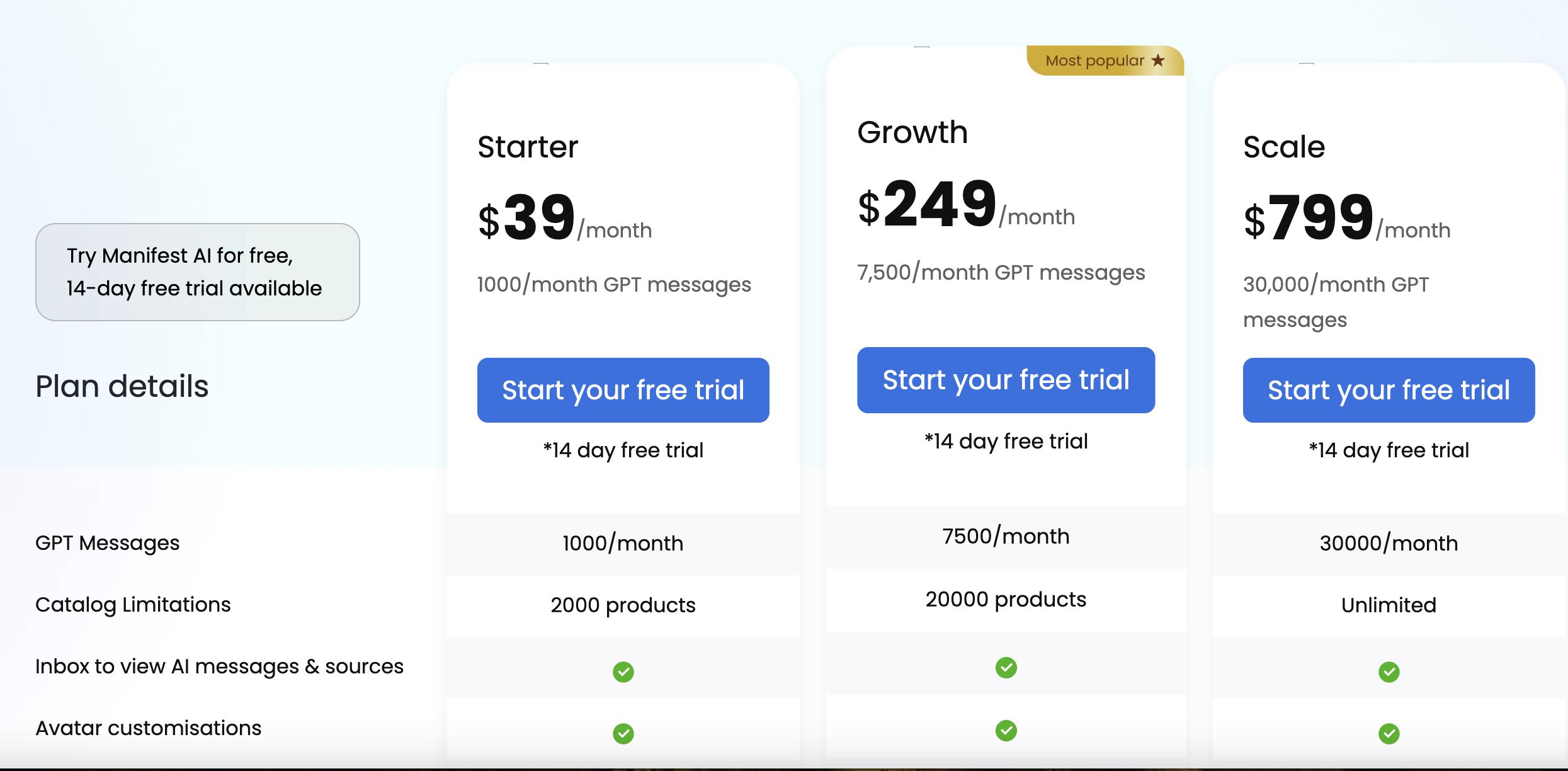
Task: Click the green checkmark for Growth inbox feature
Action: pyautogui.click(x=1006, y=668)
